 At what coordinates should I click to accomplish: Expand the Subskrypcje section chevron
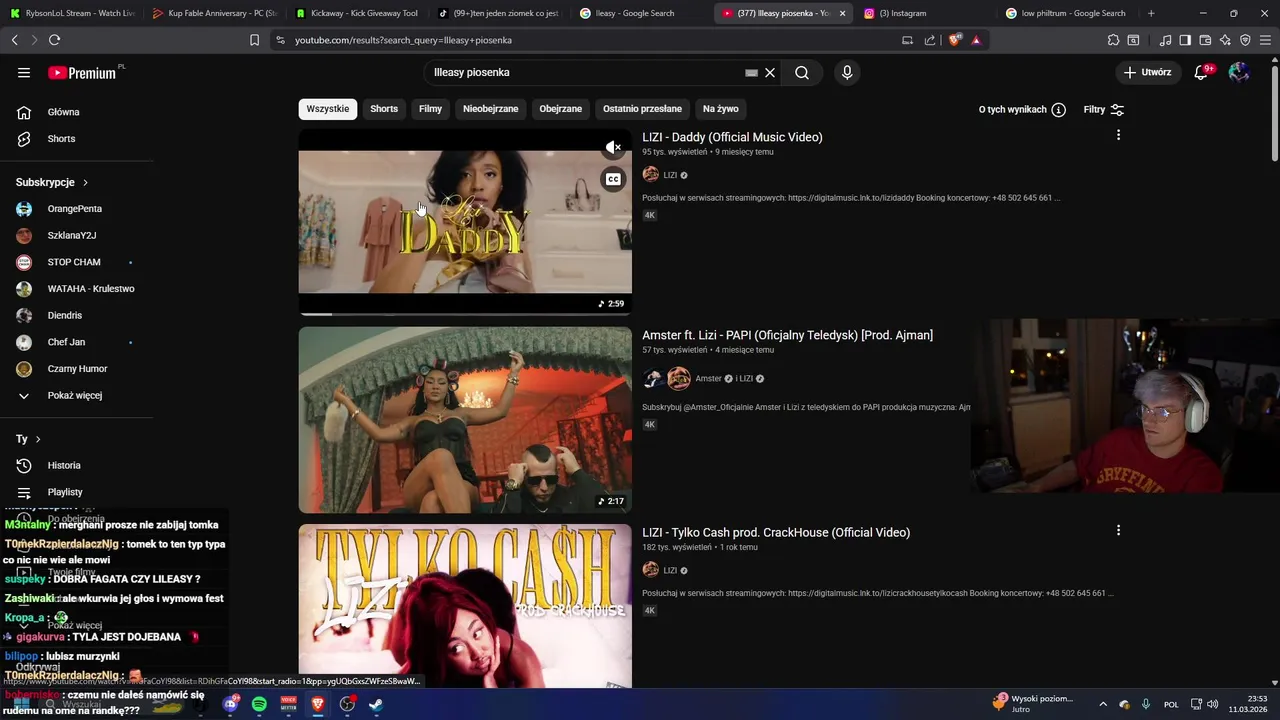point(85,183)
